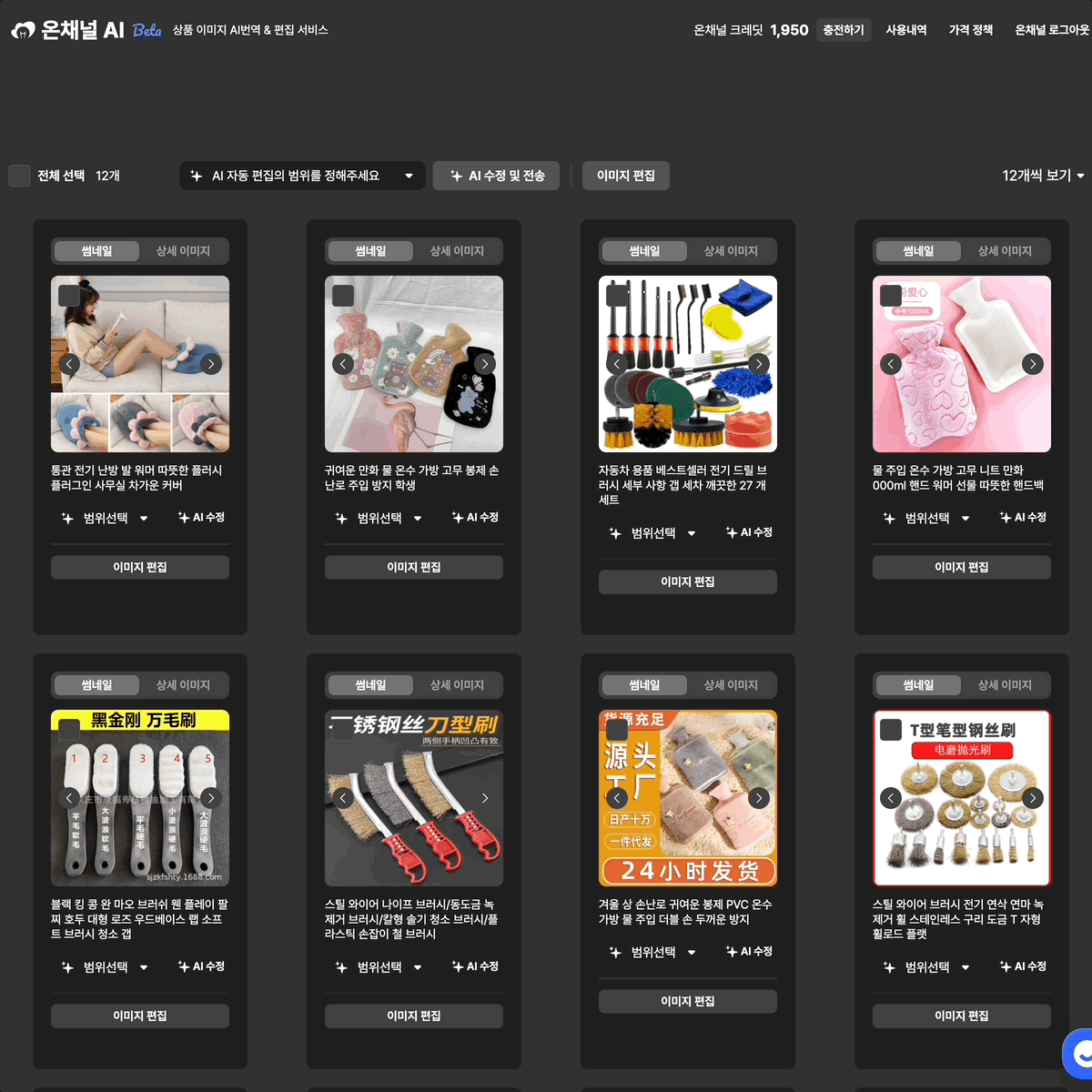Select the PVC hand warmer product checkbox
This screenshot has height=1092, width=1092.
pos(617,730)
